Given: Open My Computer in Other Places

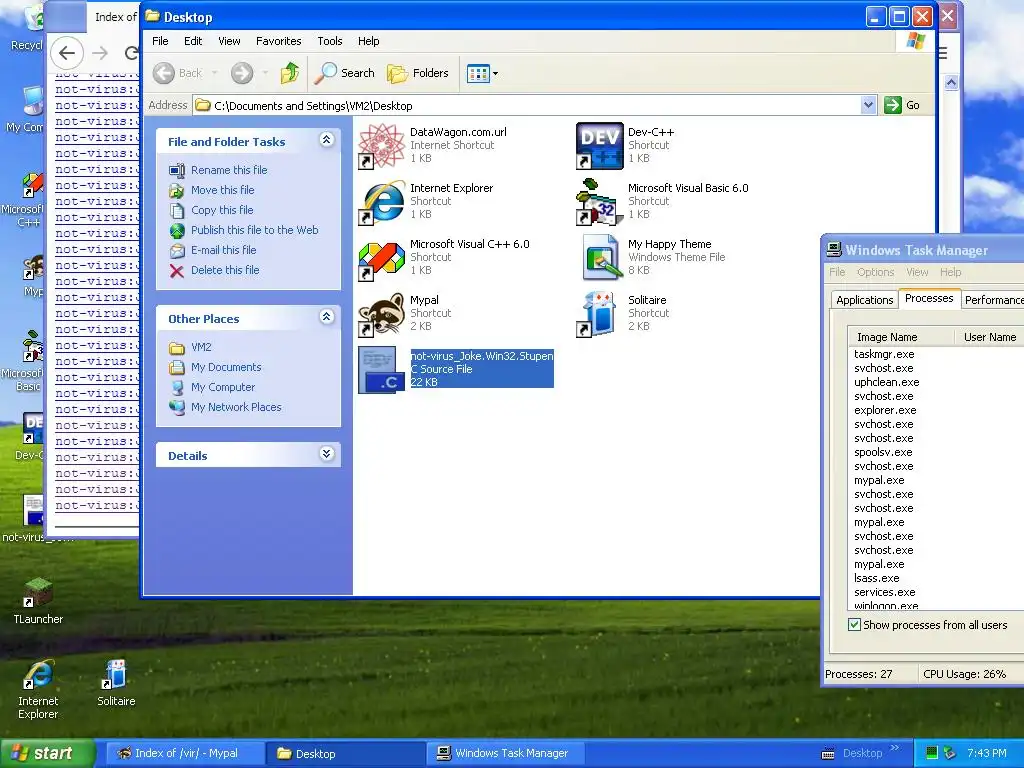Looking at the screenshot, I should tap(223, 387).
